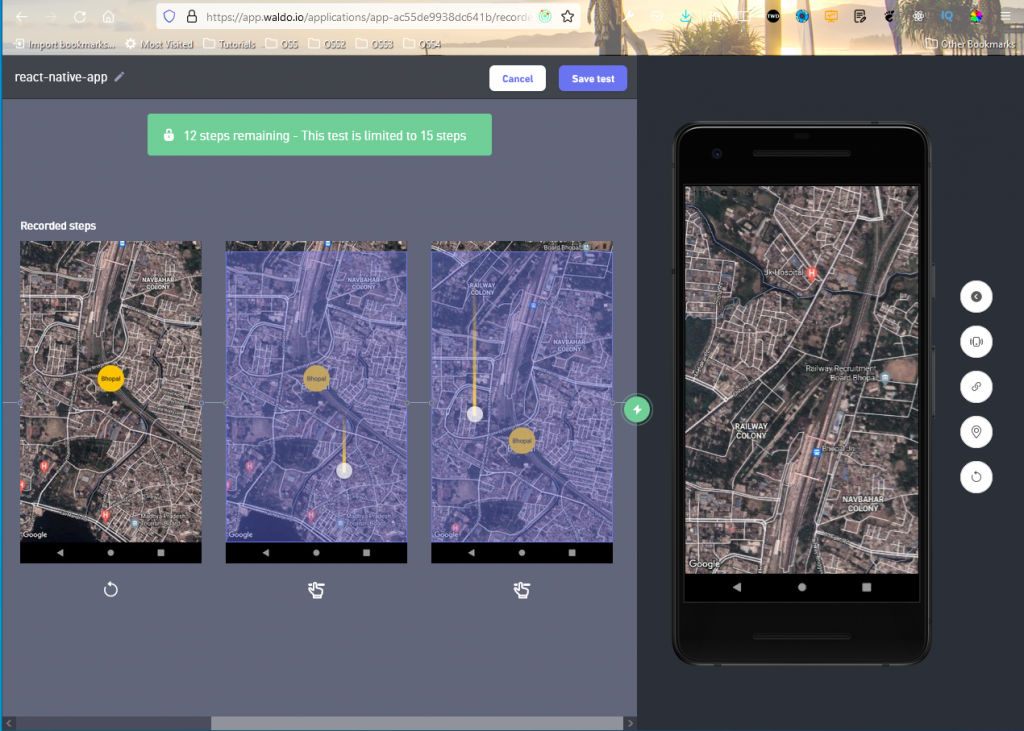1024x731 pixels.
Task: Reload the page with the browser refresh icon
Action: tap(80, 17)
